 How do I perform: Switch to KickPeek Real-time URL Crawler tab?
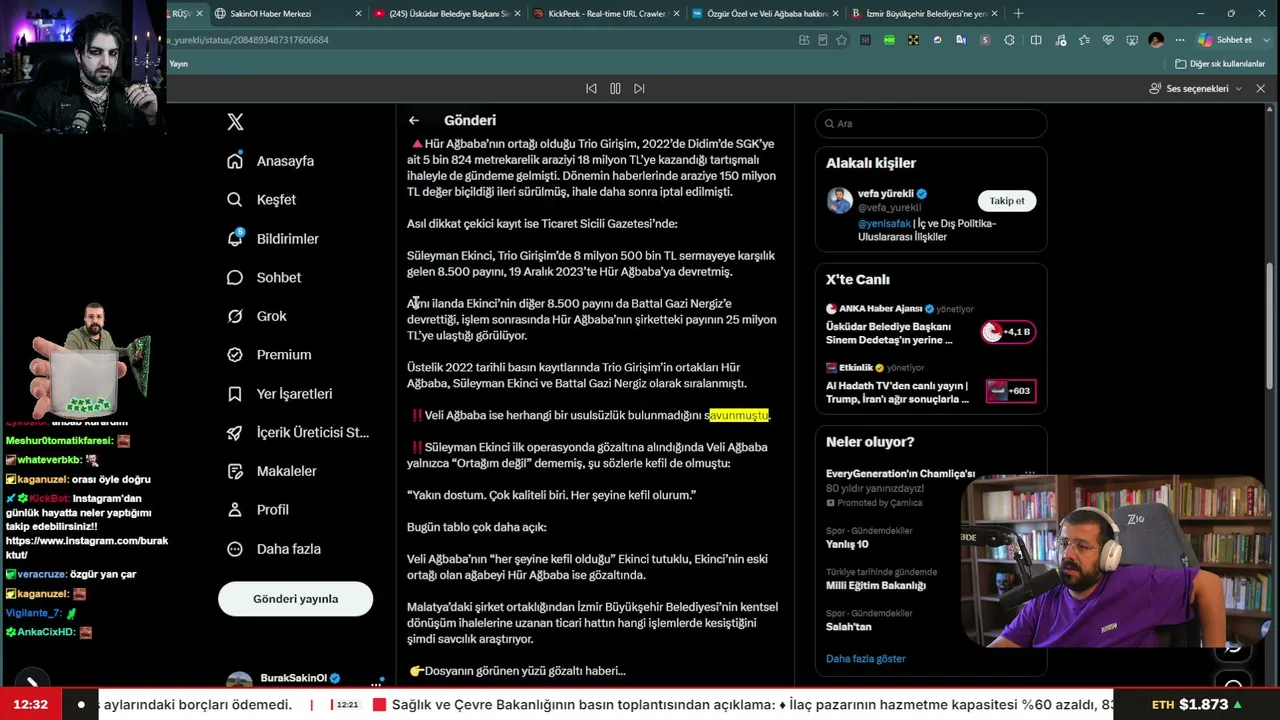click(606, 14)
